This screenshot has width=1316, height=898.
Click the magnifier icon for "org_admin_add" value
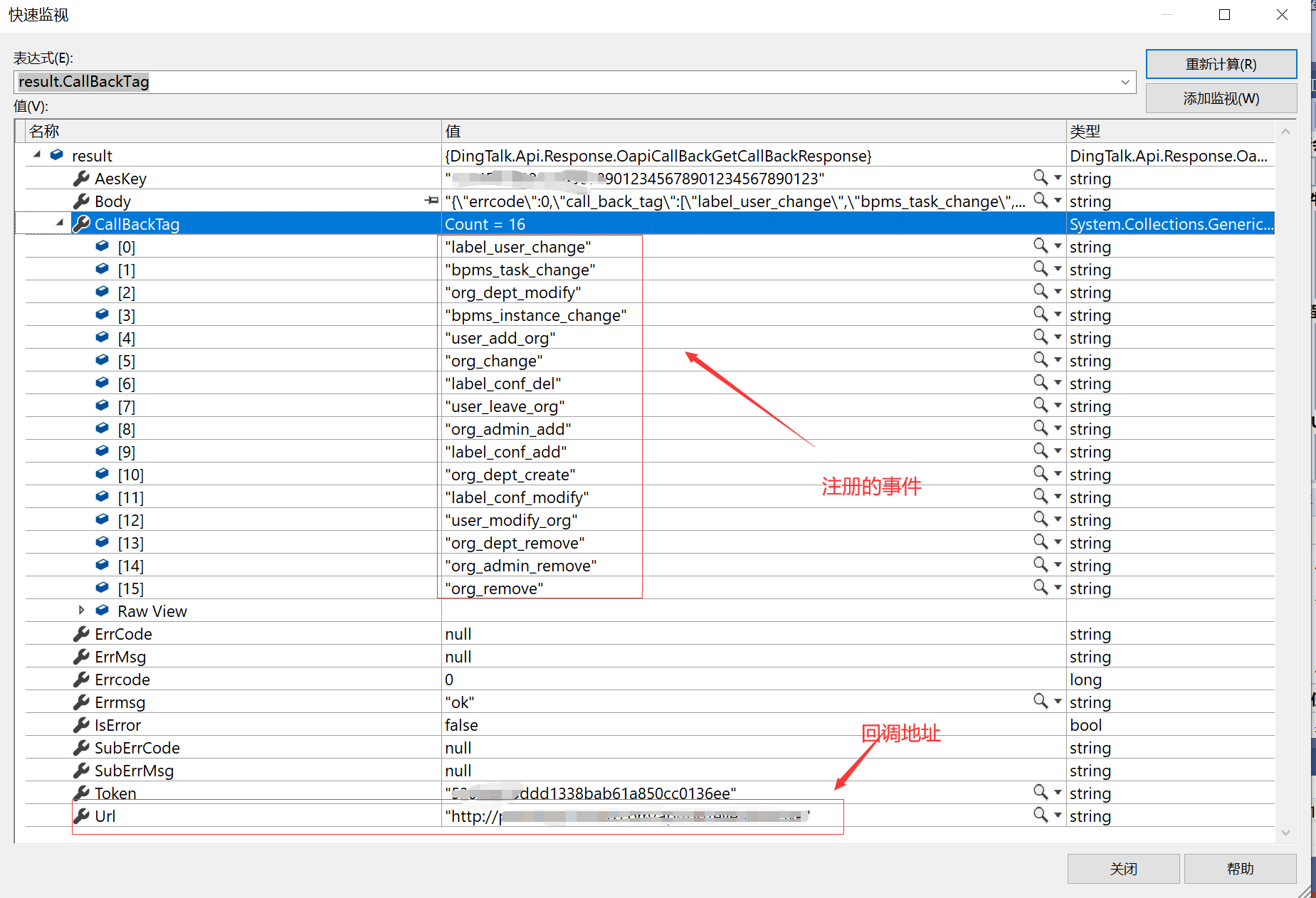(1041, 428)
